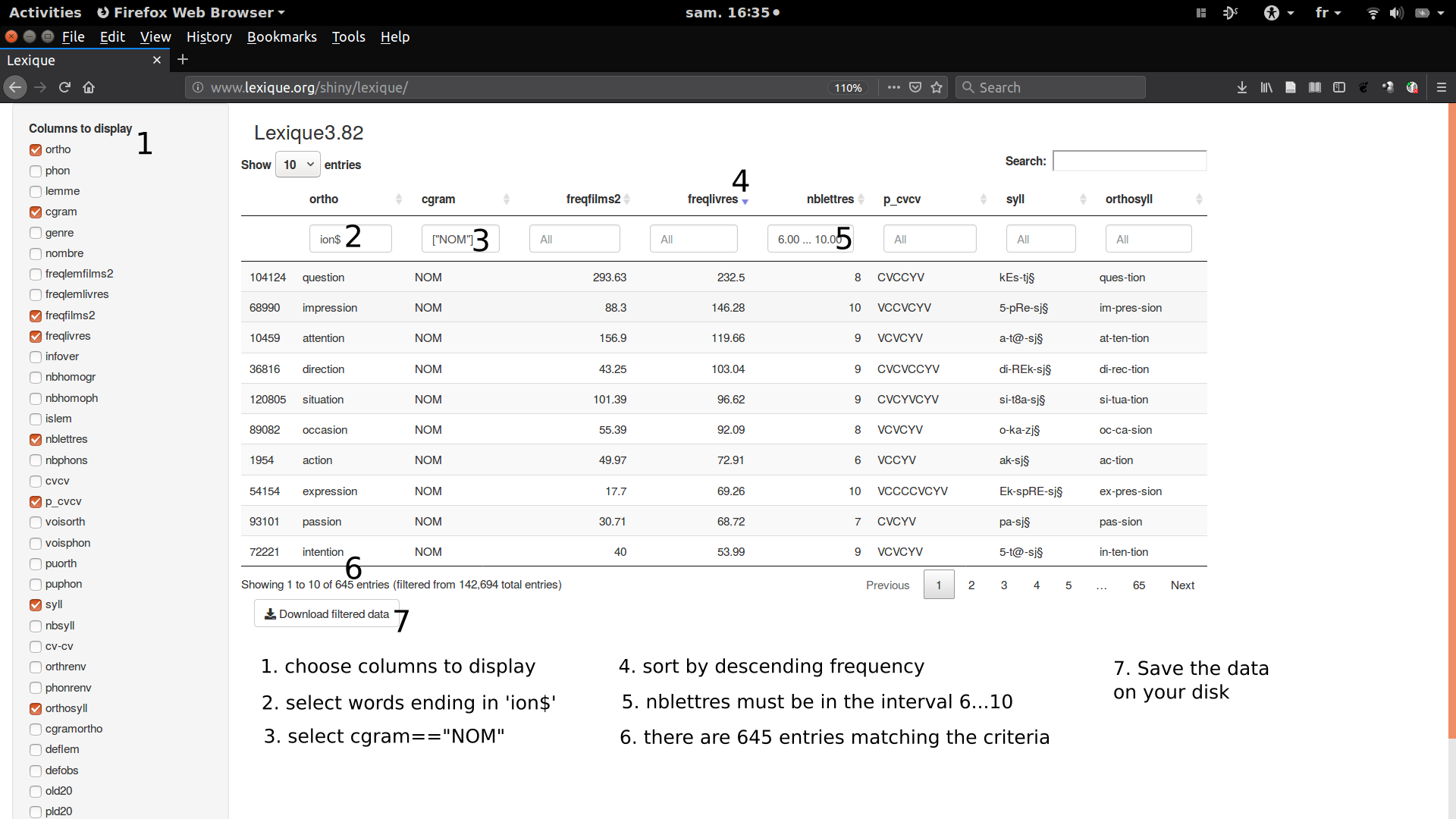Viewport: 1456px width, 819px height.
Task: Open the View menu
Action: (x=155, y=36)
